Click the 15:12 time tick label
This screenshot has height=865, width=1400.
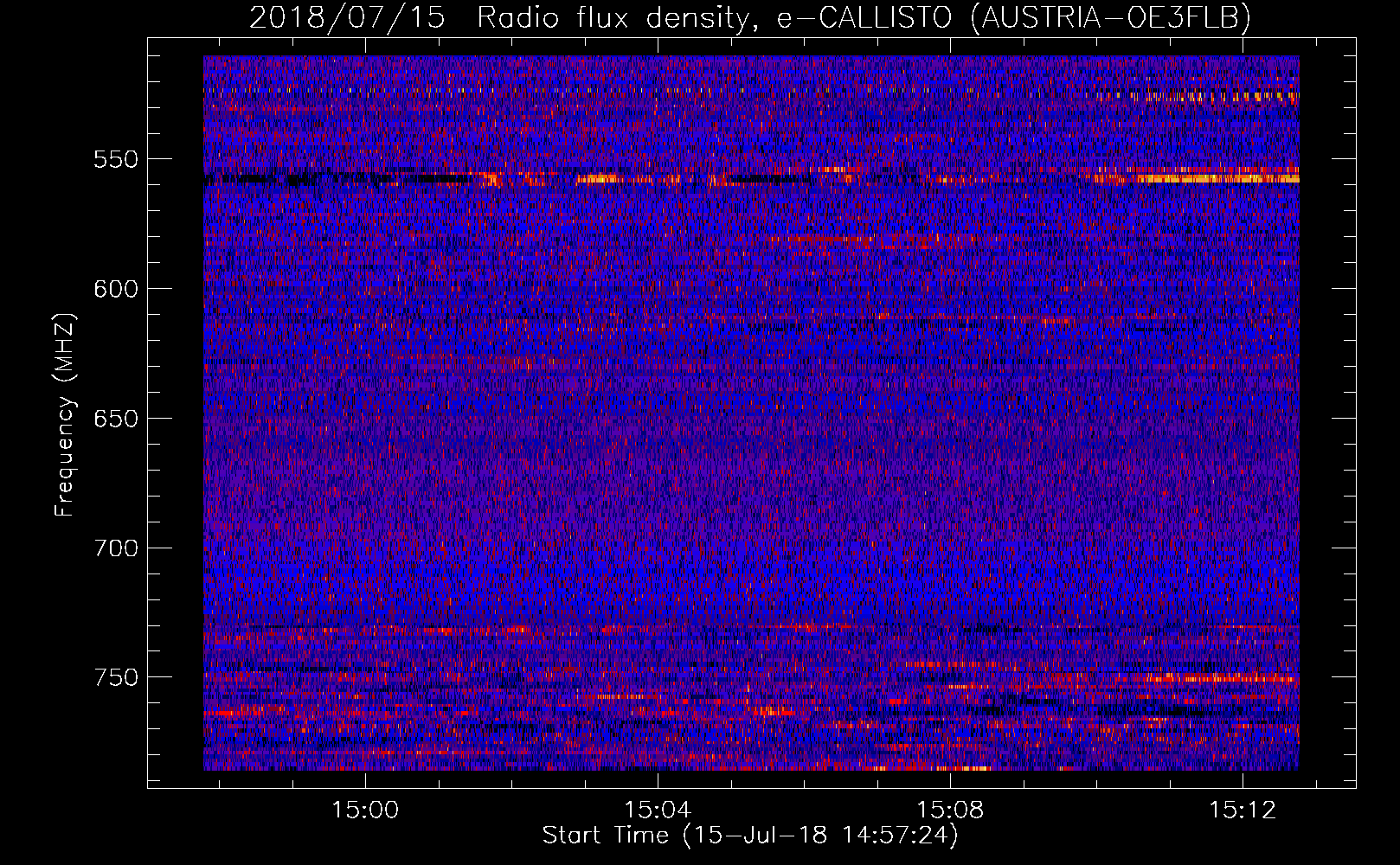pyautogui.click(x=1243, y=811)
